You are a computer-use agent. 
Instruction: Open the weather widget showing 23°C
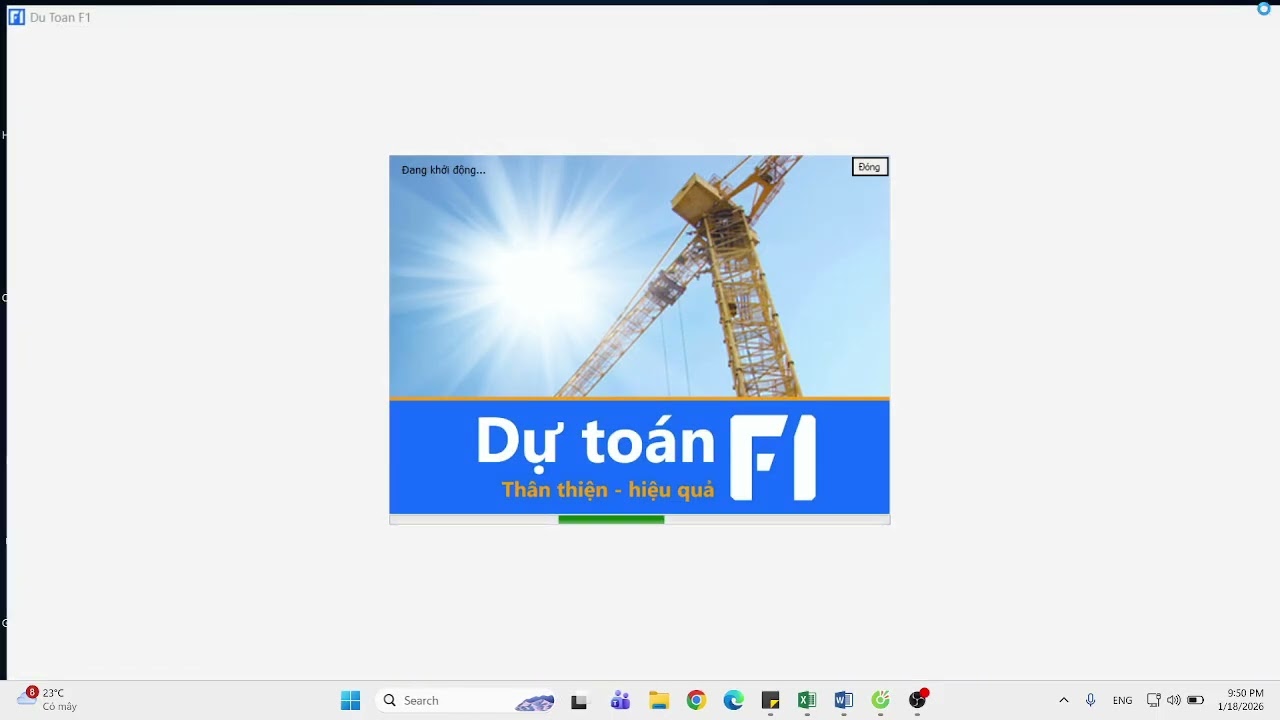pos(47,699)
